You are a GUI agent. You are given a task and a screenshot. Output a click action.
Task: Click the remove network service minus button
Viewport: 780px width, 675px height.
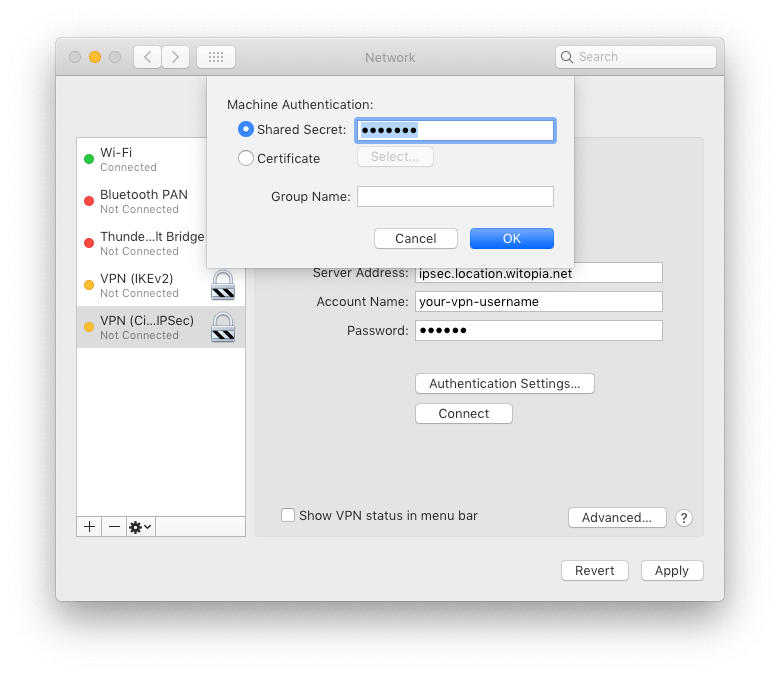pyautogui.click(x=114, y=527)
